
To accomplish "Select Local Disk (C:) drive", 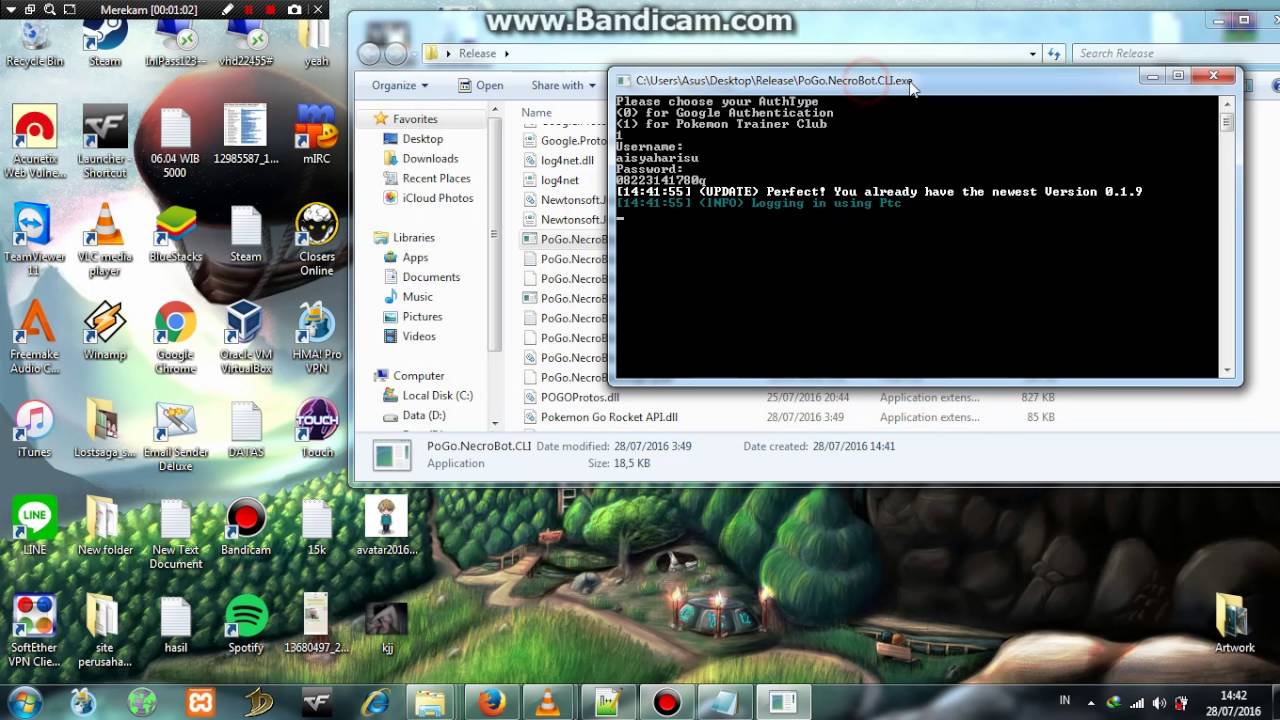I will tap(427, 395).
